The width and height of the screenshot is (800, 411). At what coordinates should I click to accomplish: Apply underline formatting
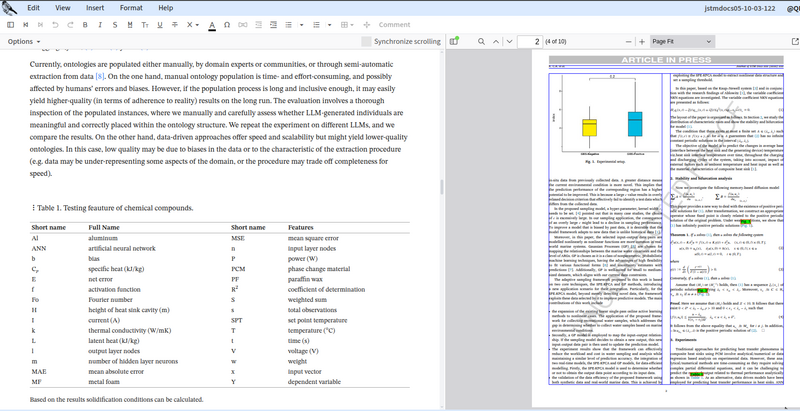coord(160,24)
